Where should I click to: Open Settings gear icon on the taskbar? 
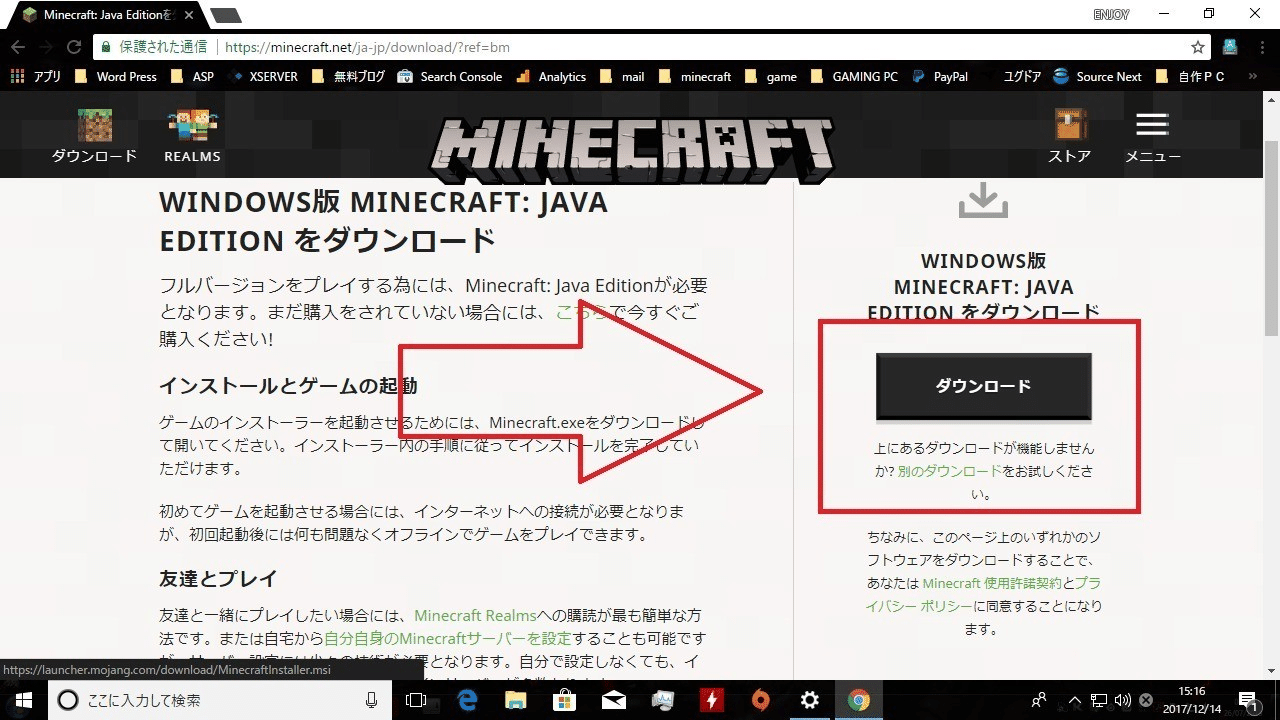(810, 700)
